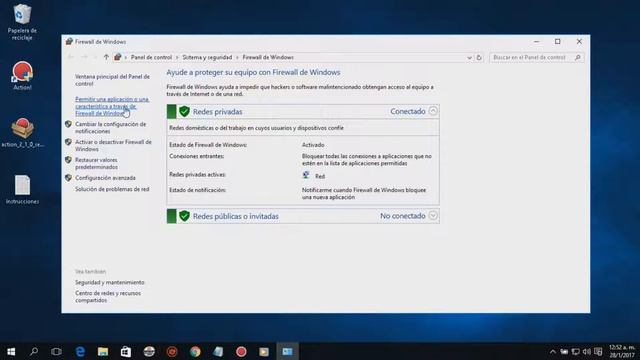The width and height of the screenshot is (640, 360).
Task: Open Configuración avanzada
Action: (x=105, y=178)
